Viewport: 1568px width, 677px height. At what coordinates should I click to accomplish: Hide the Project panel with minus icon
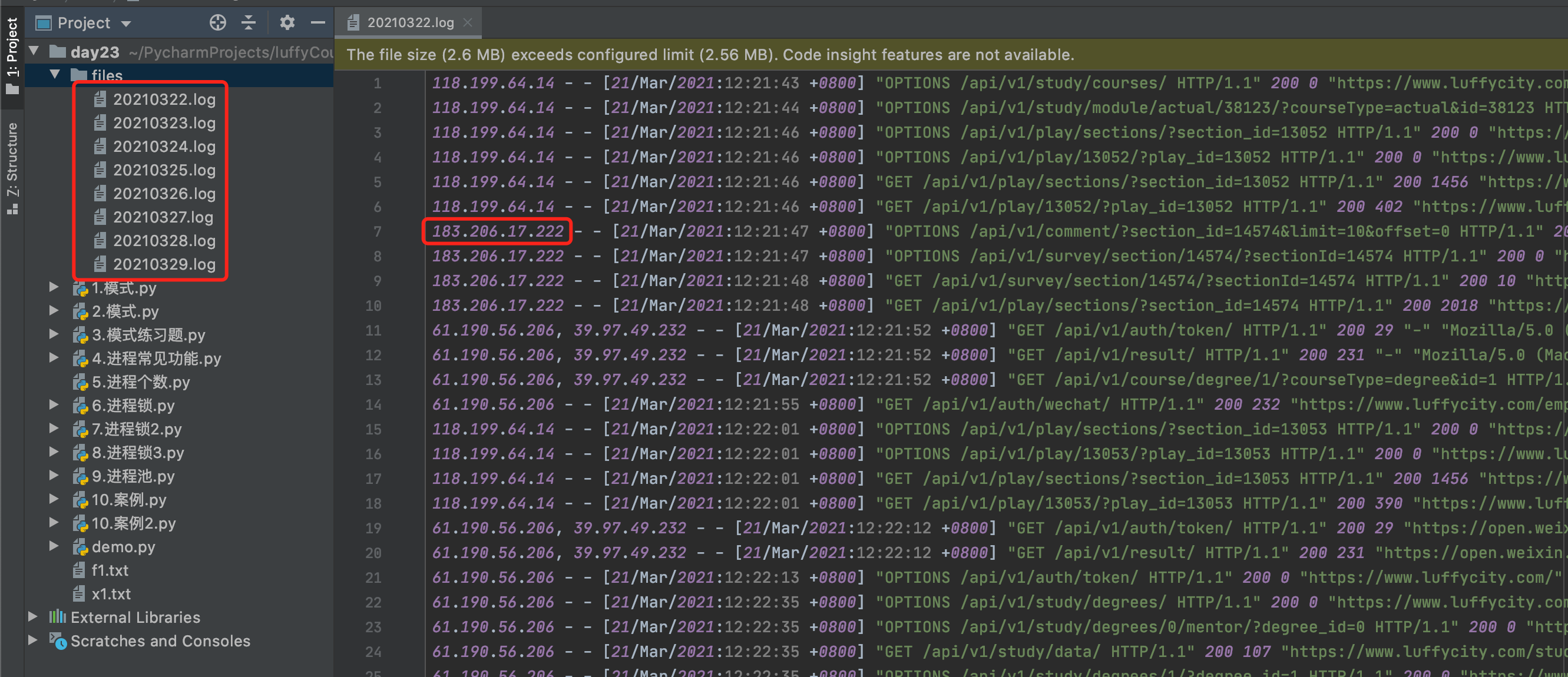click(317, 23)
